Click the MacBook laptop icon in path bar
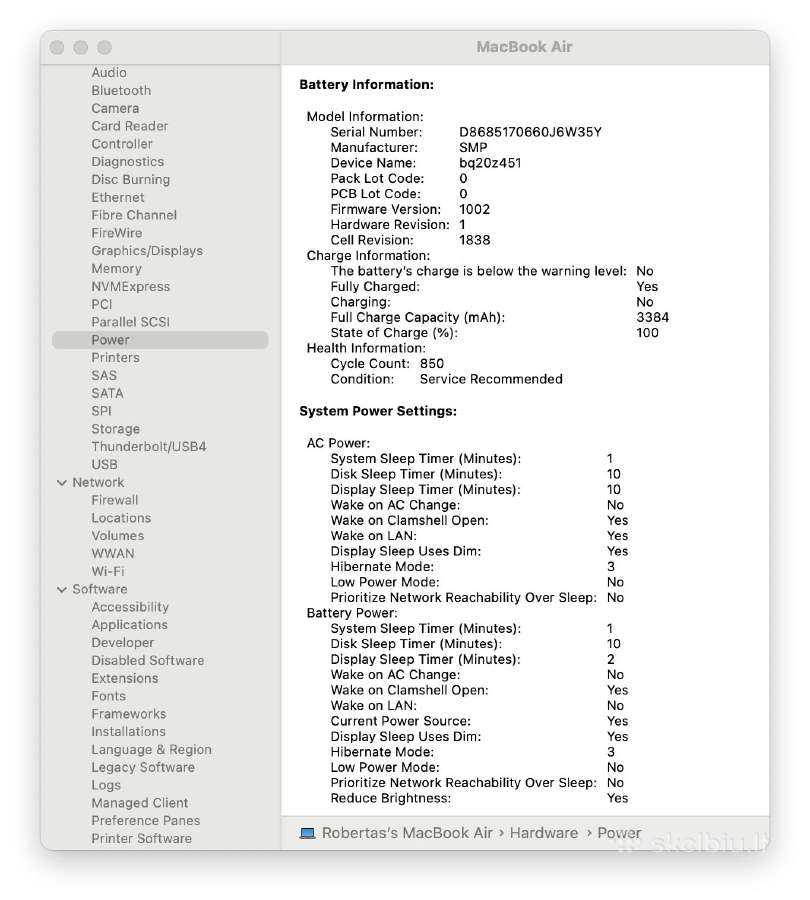The height and width of the screenshot is (900, 810). point(308,833)
